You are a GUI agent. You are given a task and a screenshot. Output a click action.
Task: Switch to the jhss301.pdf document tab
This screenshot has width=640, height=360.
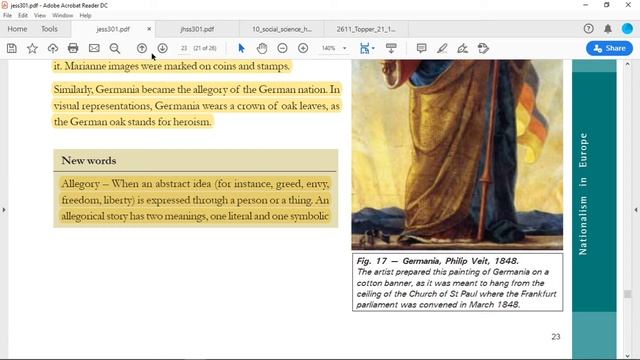point(197,29)
